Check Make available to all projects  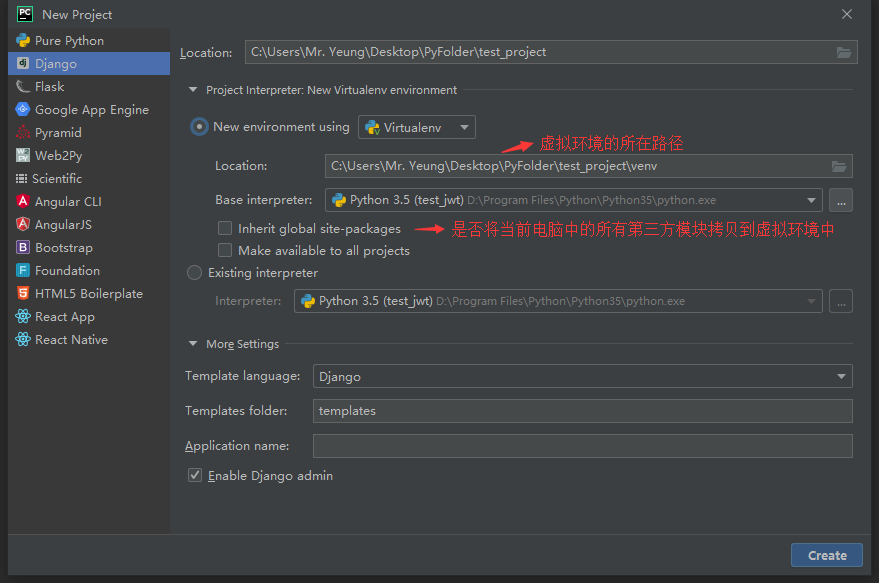(225, 250)
